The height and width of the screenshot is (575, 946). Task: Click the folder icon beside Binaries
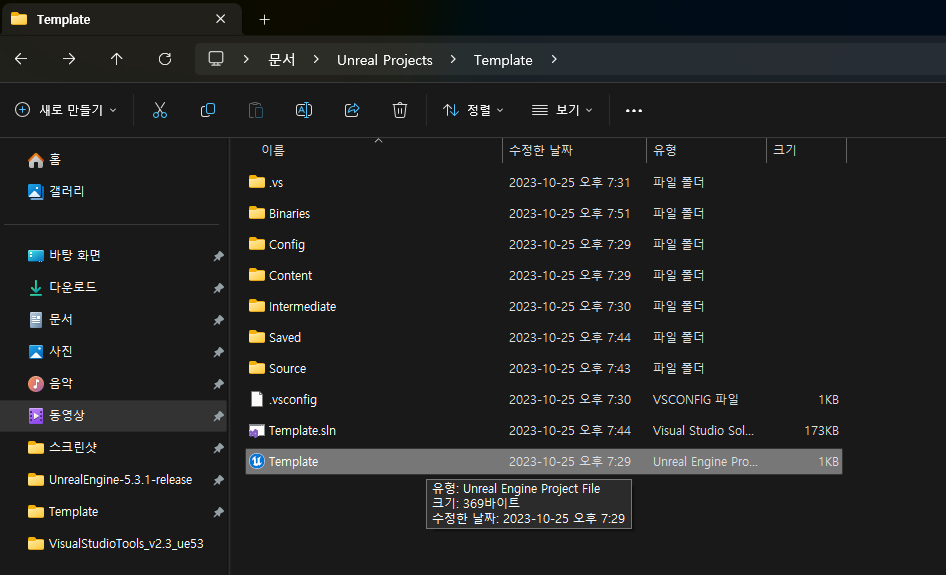[x=257, y=213]
